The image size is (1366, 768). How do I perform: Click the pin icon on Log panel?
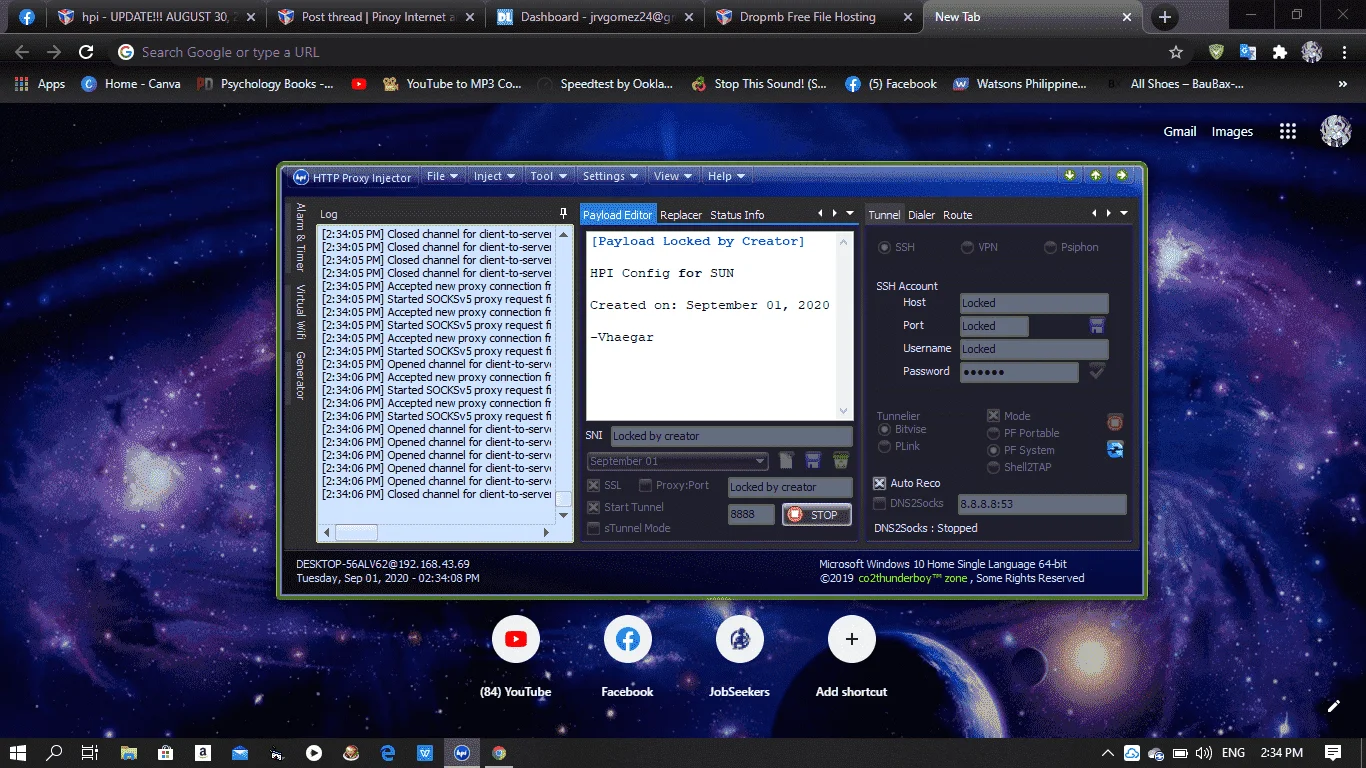(563, 214)
